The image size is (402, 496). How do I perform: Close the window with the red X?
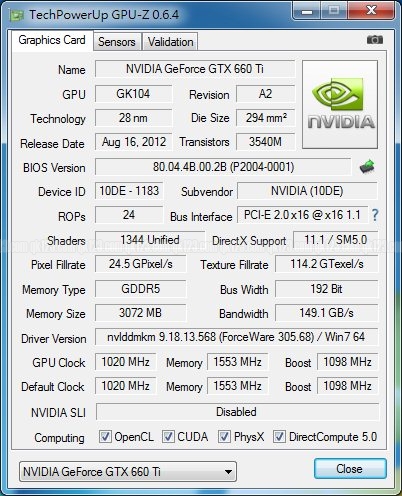pos(371,11)
